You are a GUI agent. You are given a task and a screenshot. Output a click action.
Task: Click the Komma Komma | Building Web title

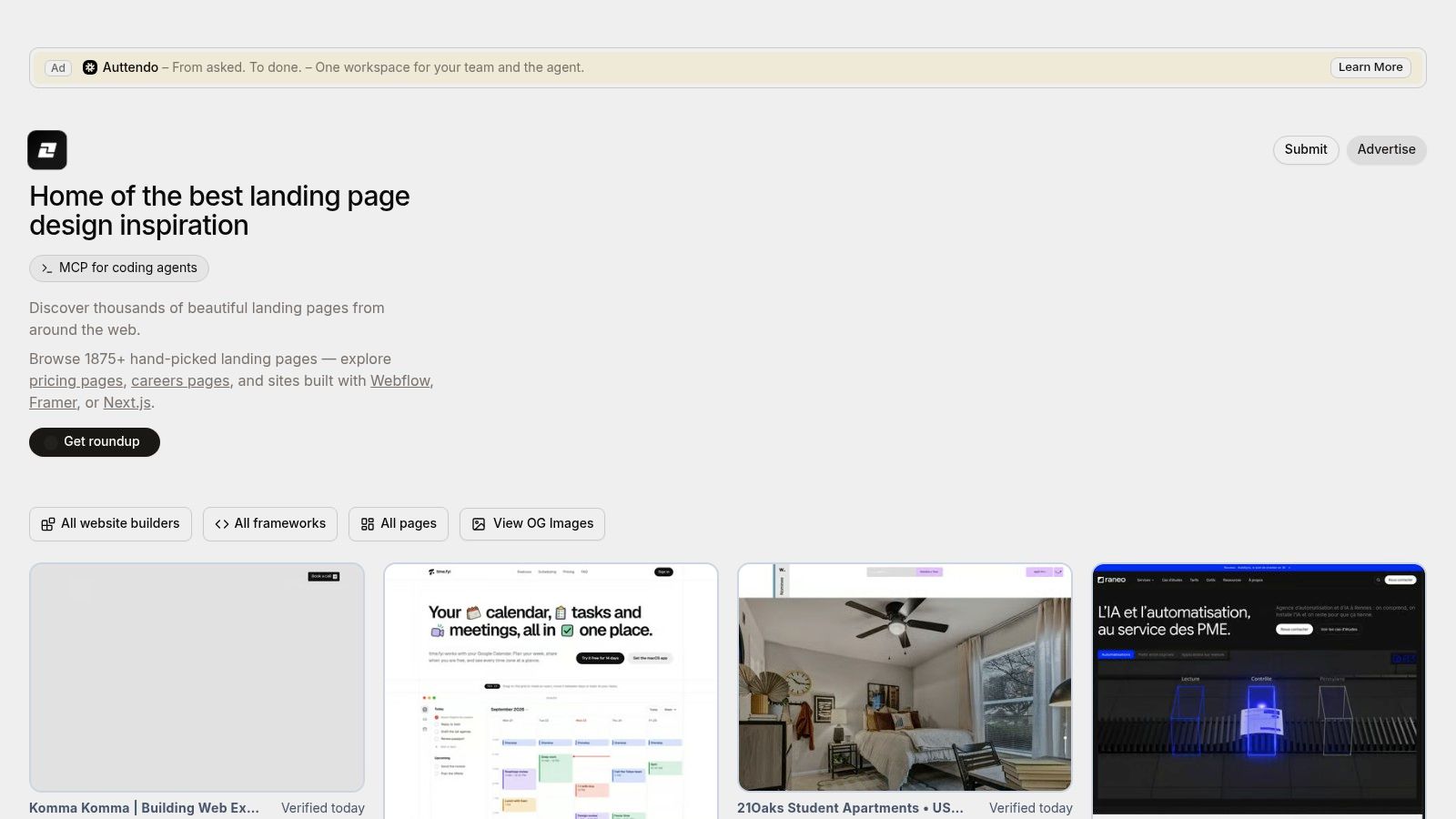coord(144,808)
